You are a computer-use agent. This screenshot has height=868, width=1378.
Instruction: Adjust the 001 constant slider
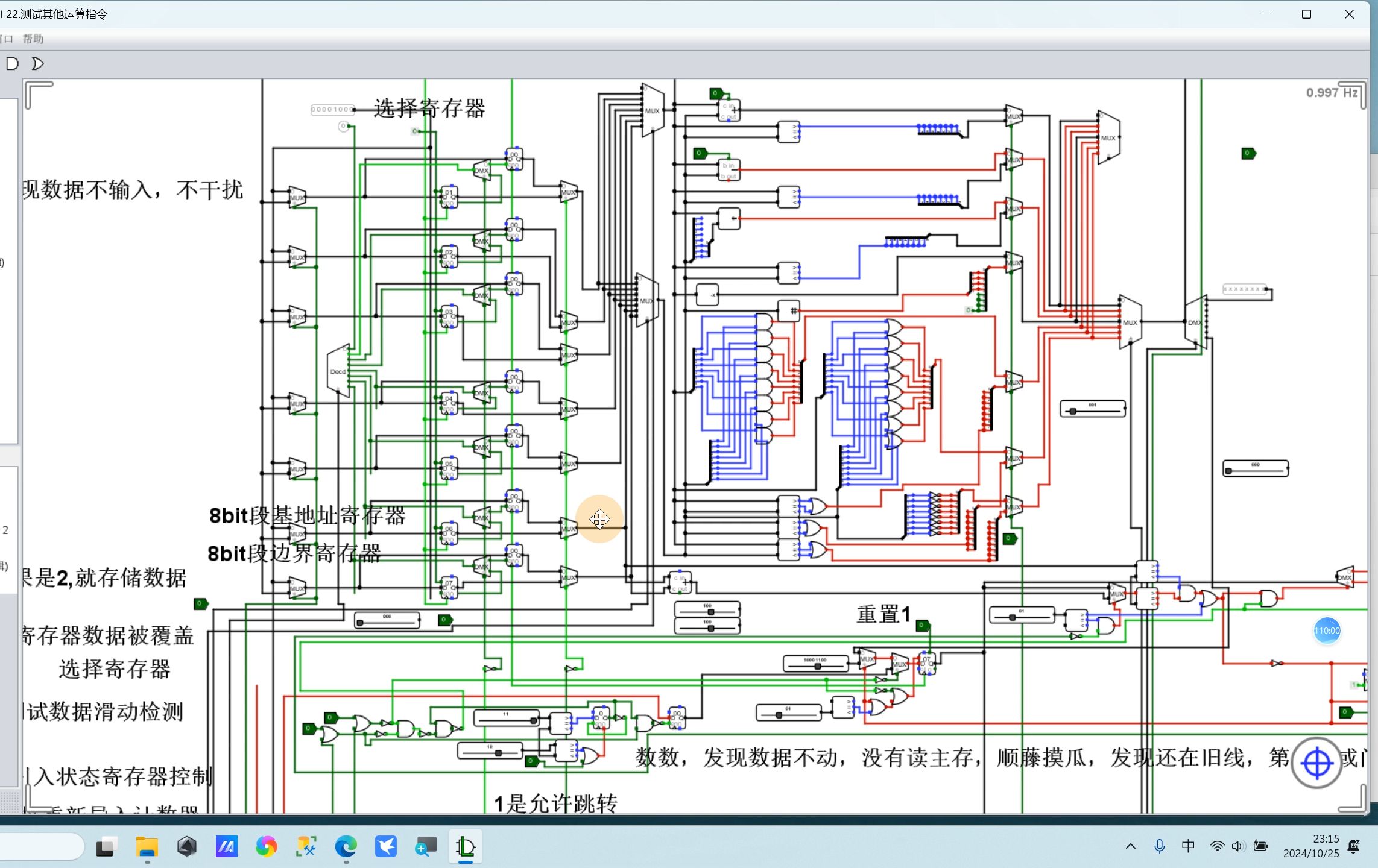click(1092, 409)
